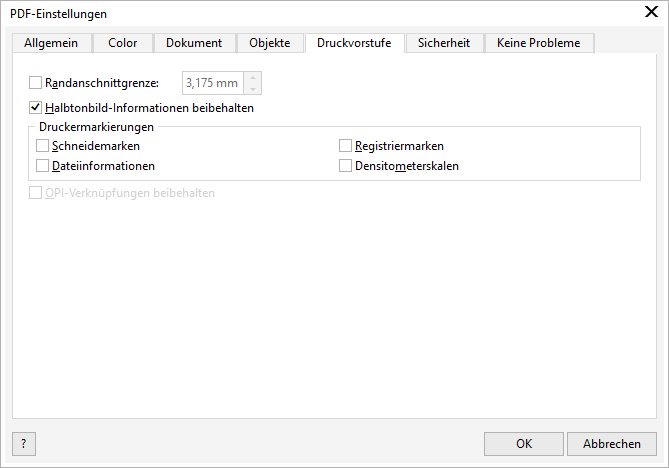Open the Dokument tab
The width and height of the screenshot is (669, 468).
click(x=194, y=43)
